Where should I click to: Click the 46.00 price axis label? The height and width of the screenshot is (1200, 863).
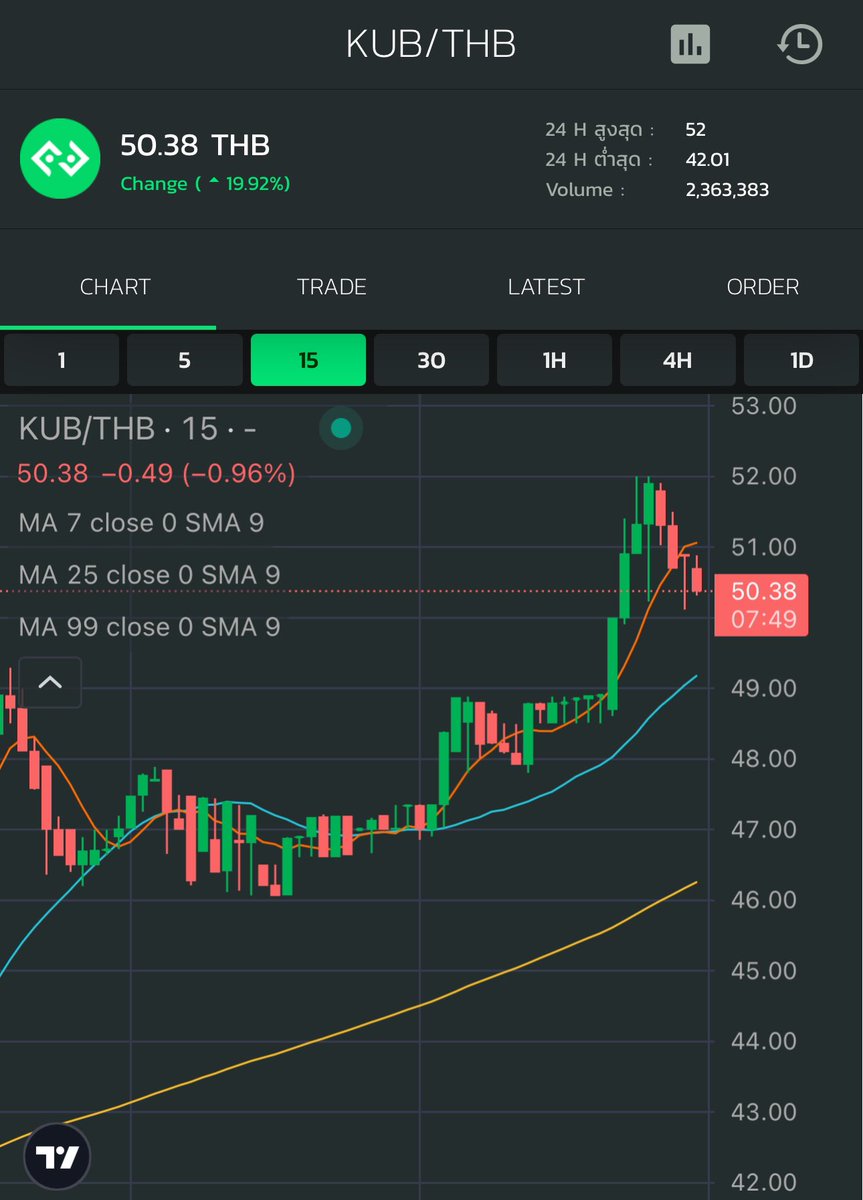[x=763, y=900]
